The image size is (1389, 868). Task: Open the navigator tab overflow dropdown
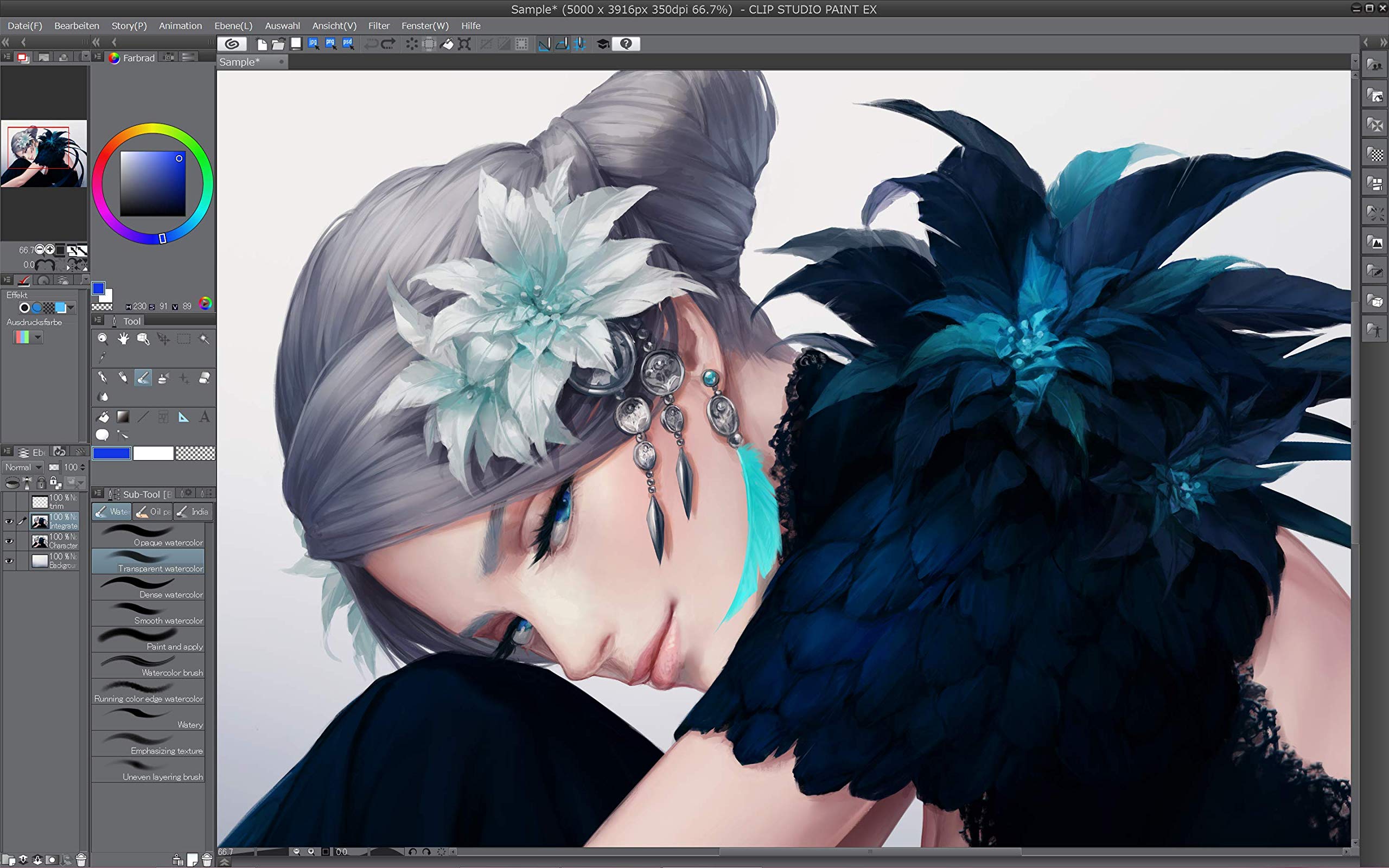(x=86, y=56)
